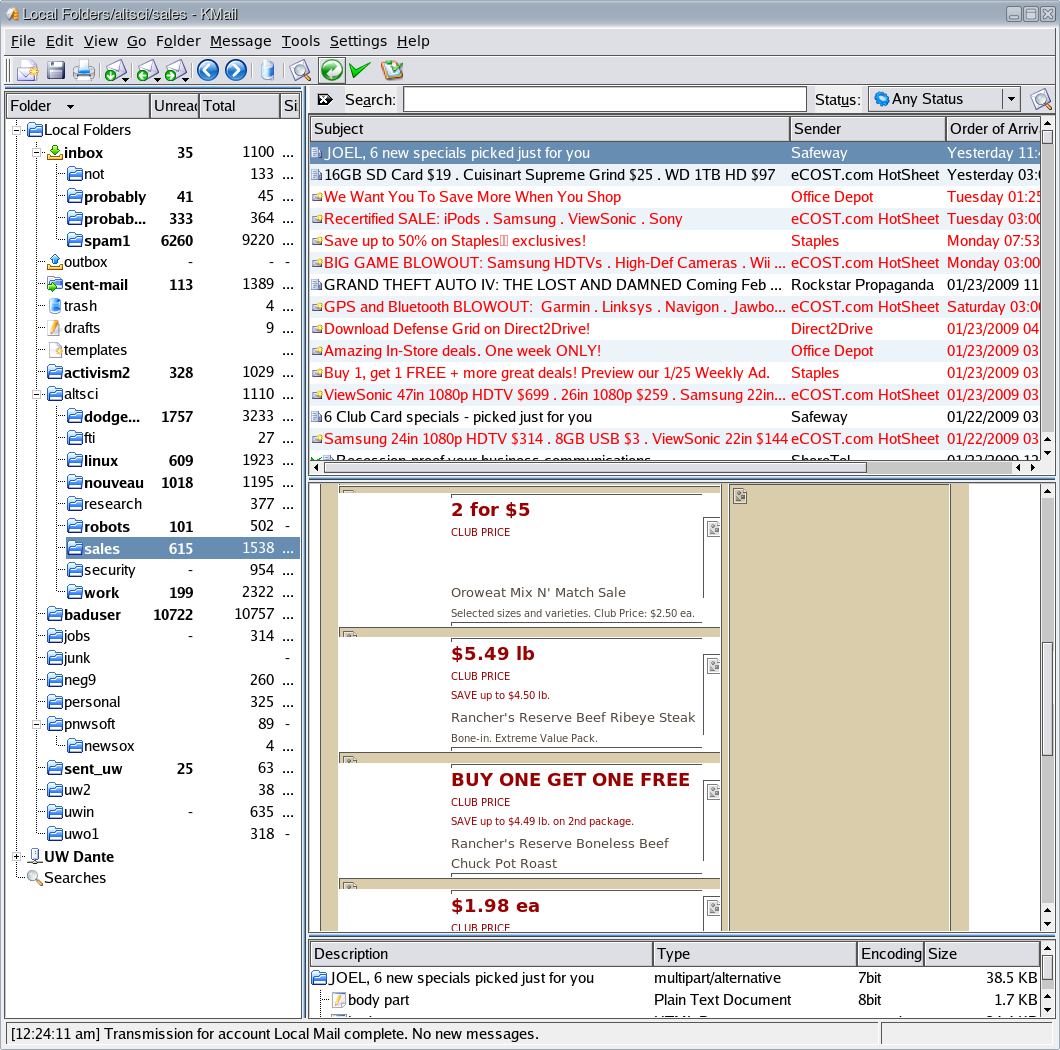This screenshot has height=1050, width=1060.
Task: Click the message preview vertical scrollbar thumb
Action: point(1047,697)
